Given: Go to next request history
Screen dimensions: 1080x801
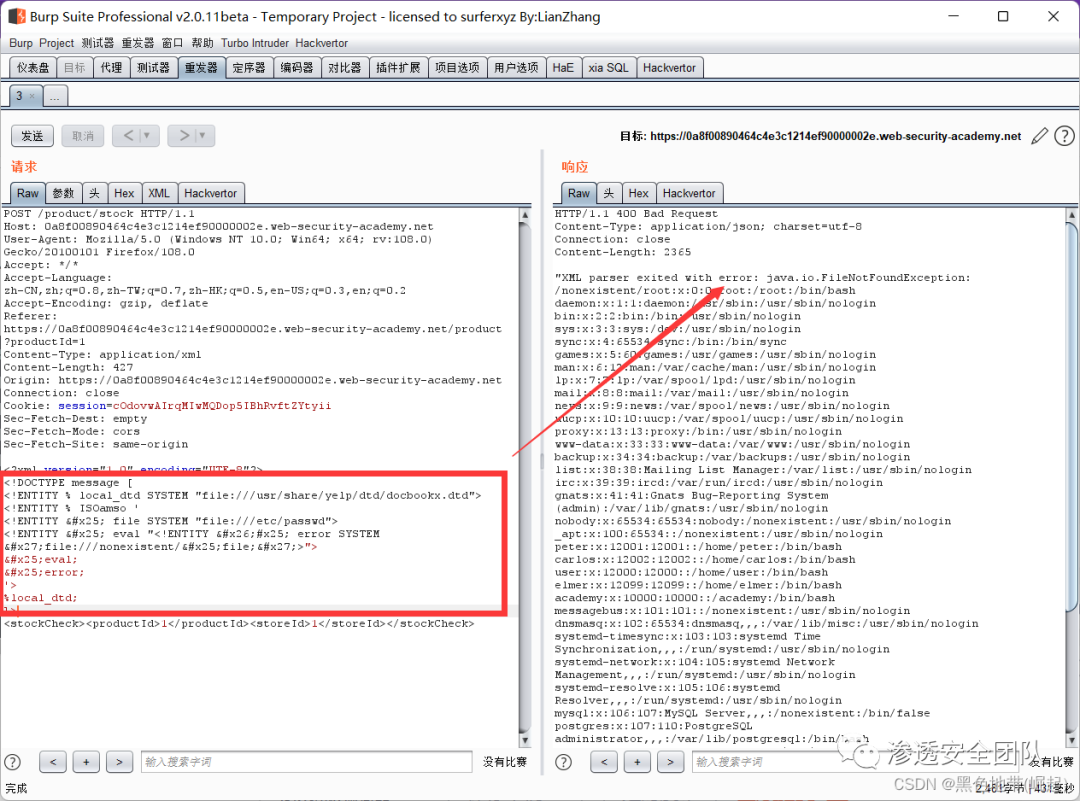Looking at the screenshot, I should point(184,136).
